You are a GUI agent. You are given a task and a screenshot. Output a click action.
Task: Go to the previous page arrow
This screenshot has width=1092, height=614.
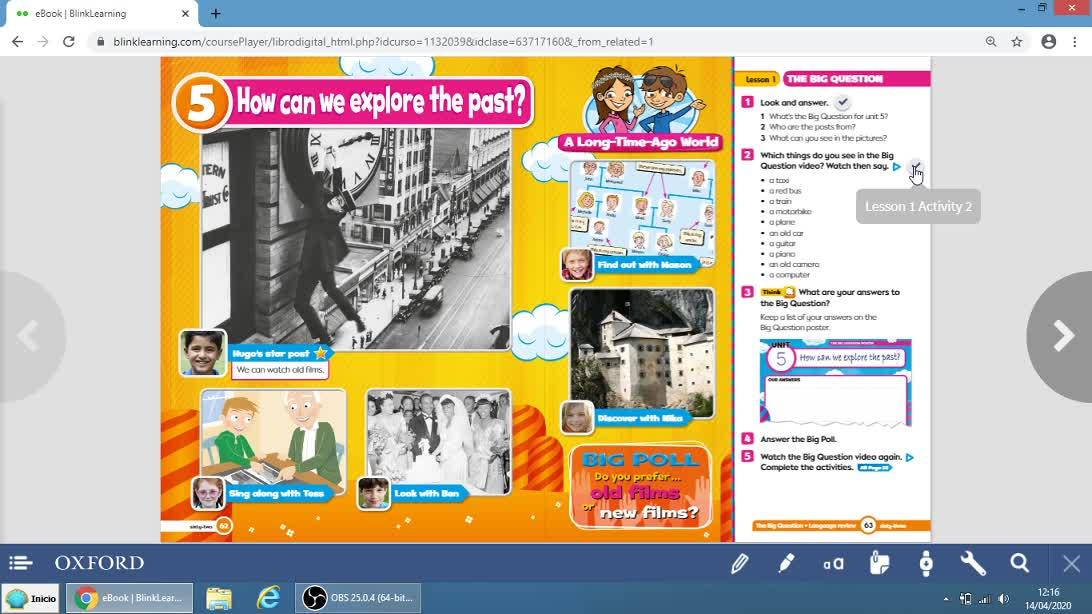coord(28,336)
